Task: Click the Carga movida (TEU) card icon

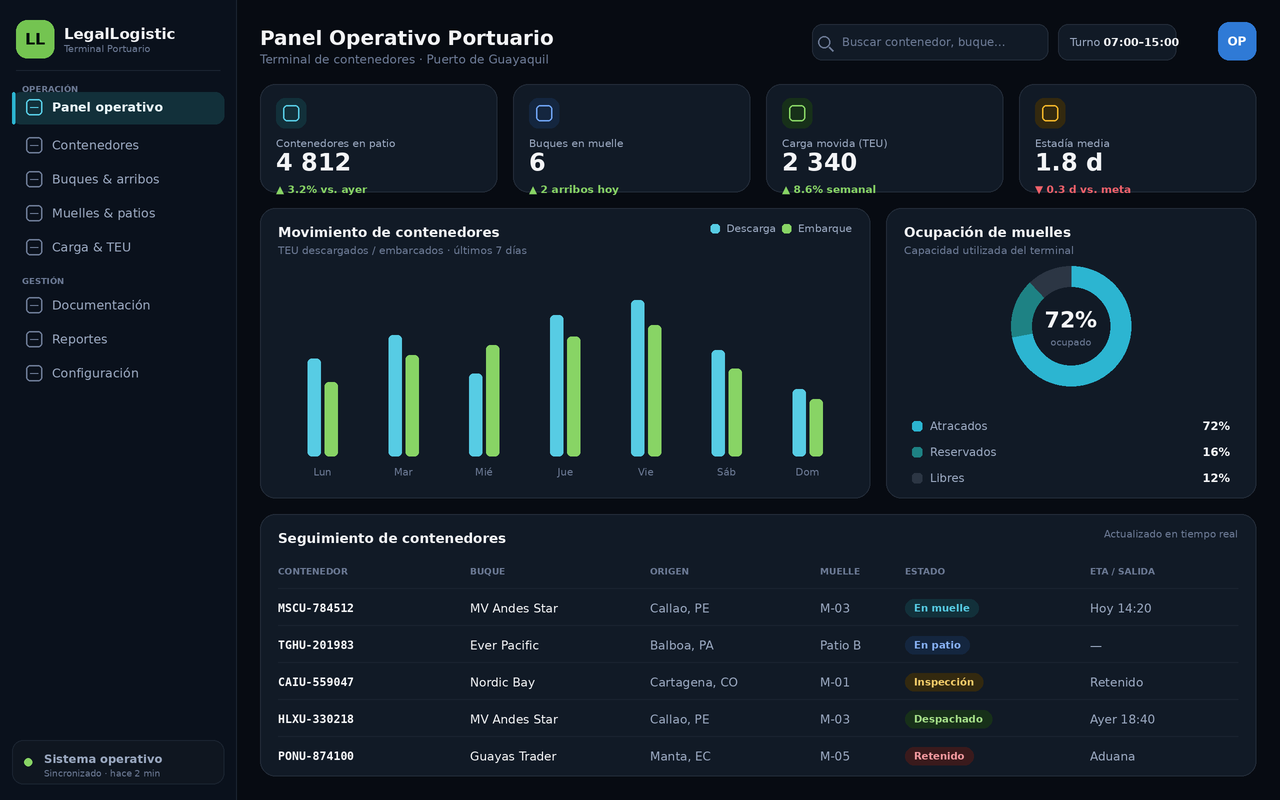Action: (x=797, y=113)
